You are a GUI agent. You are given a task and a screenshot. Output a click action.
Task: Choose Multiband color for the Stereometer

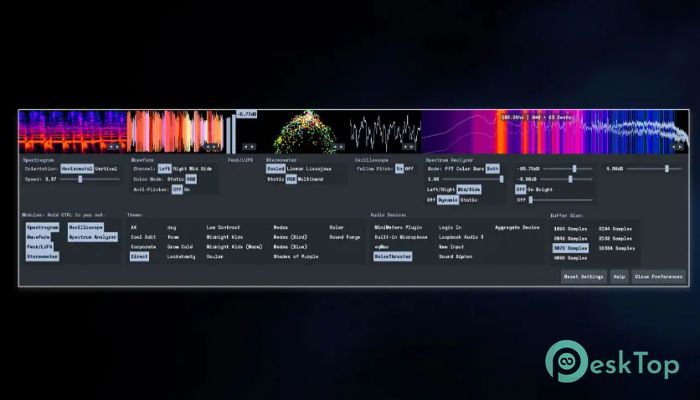click(x=310, y=179)
